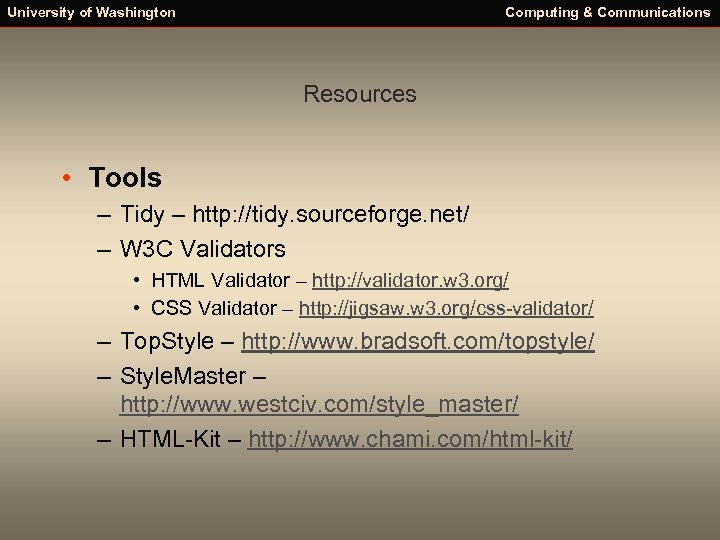Click the W3C Validators list item
The width and height of the screenshot is (720, 540).
click(x=202, y=249)
